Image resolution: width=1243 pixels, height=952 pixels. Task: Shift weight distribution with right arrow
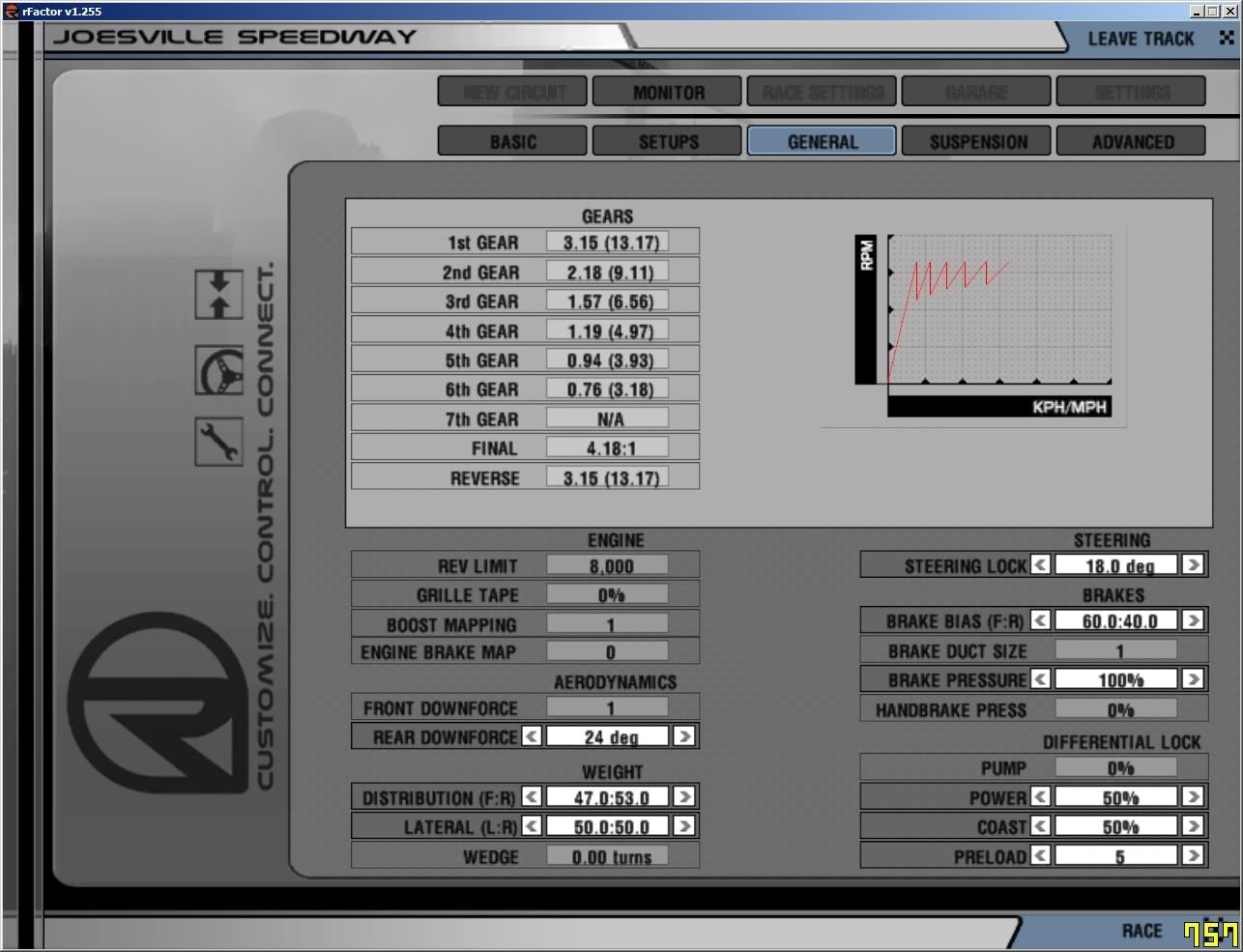(x=683, y=797)
